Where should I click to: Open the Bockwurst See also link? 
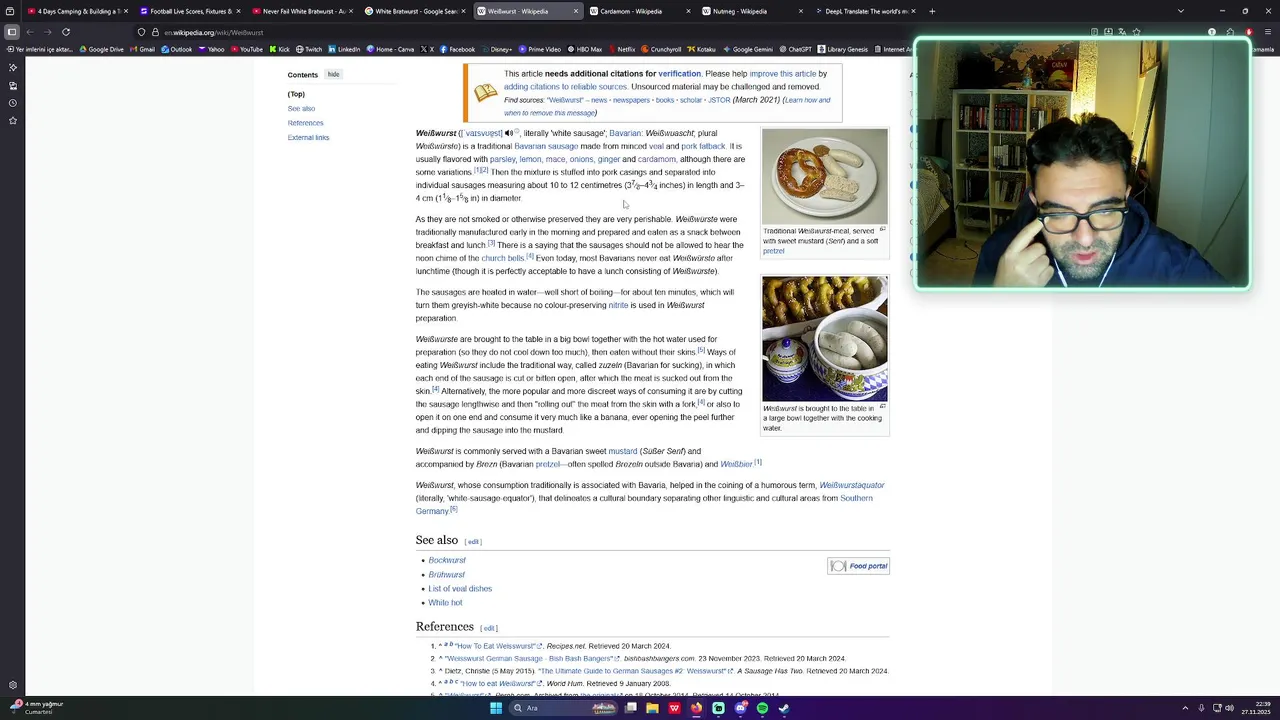pos(447,560)
